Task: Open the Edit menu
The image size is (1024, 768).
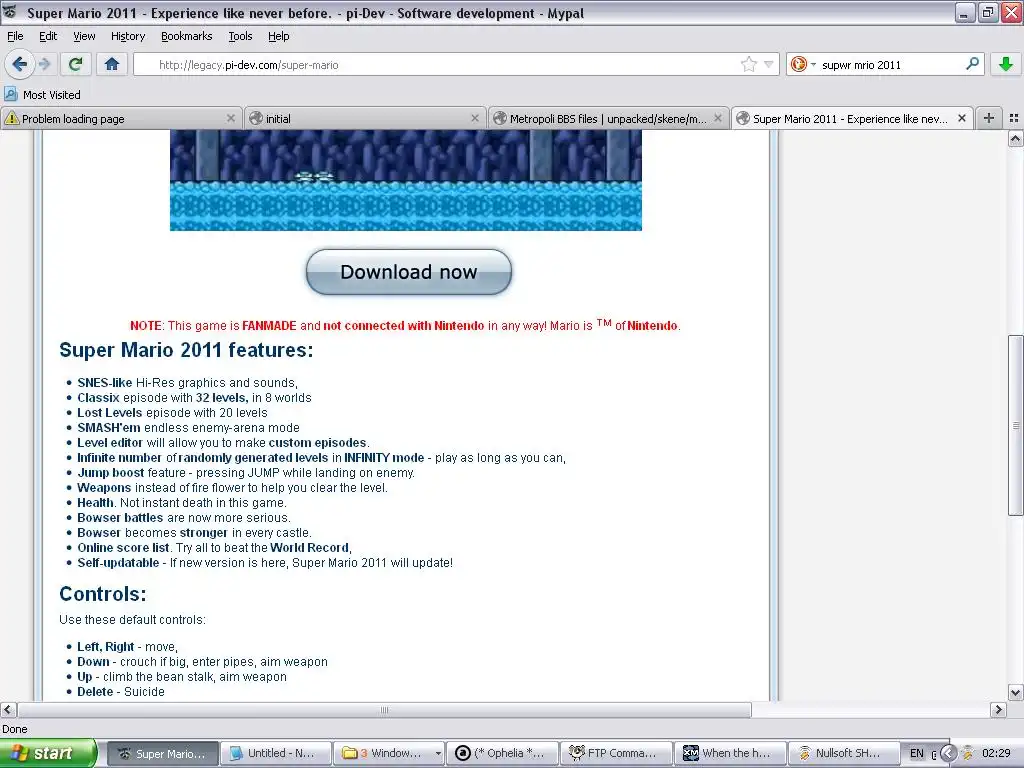Action: pos(48,36)
